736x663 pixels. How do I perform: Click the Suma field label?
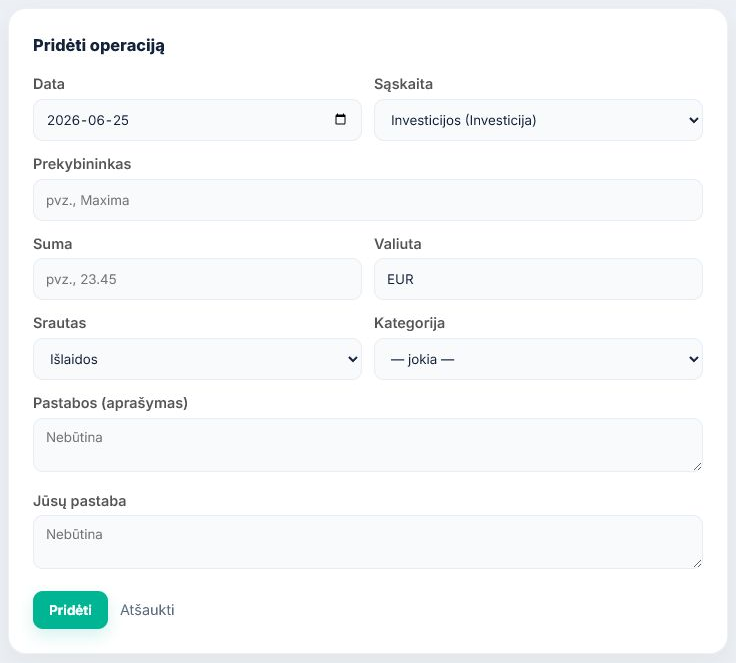53,244
